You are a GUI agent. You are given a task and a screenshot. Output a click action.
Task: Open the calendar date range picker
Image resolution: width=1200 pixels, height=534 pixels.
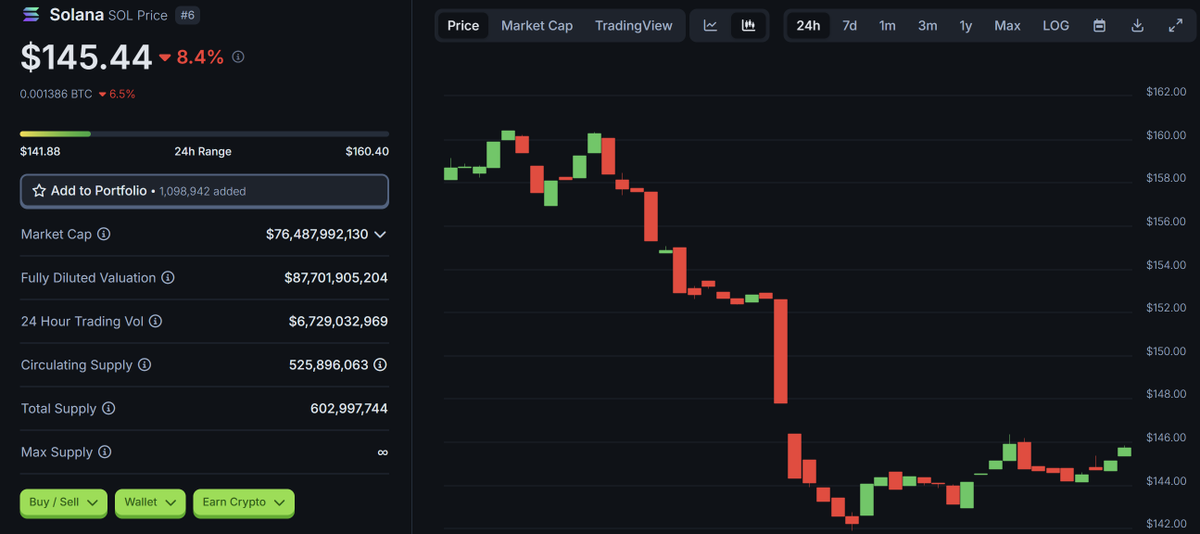(x=1099, y=26)
